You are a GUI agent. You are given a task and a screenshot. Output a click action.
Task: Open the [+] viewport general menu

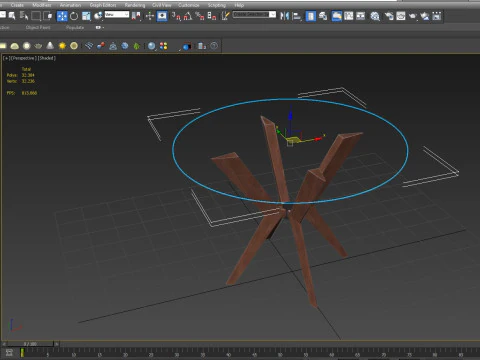[6, 58]
